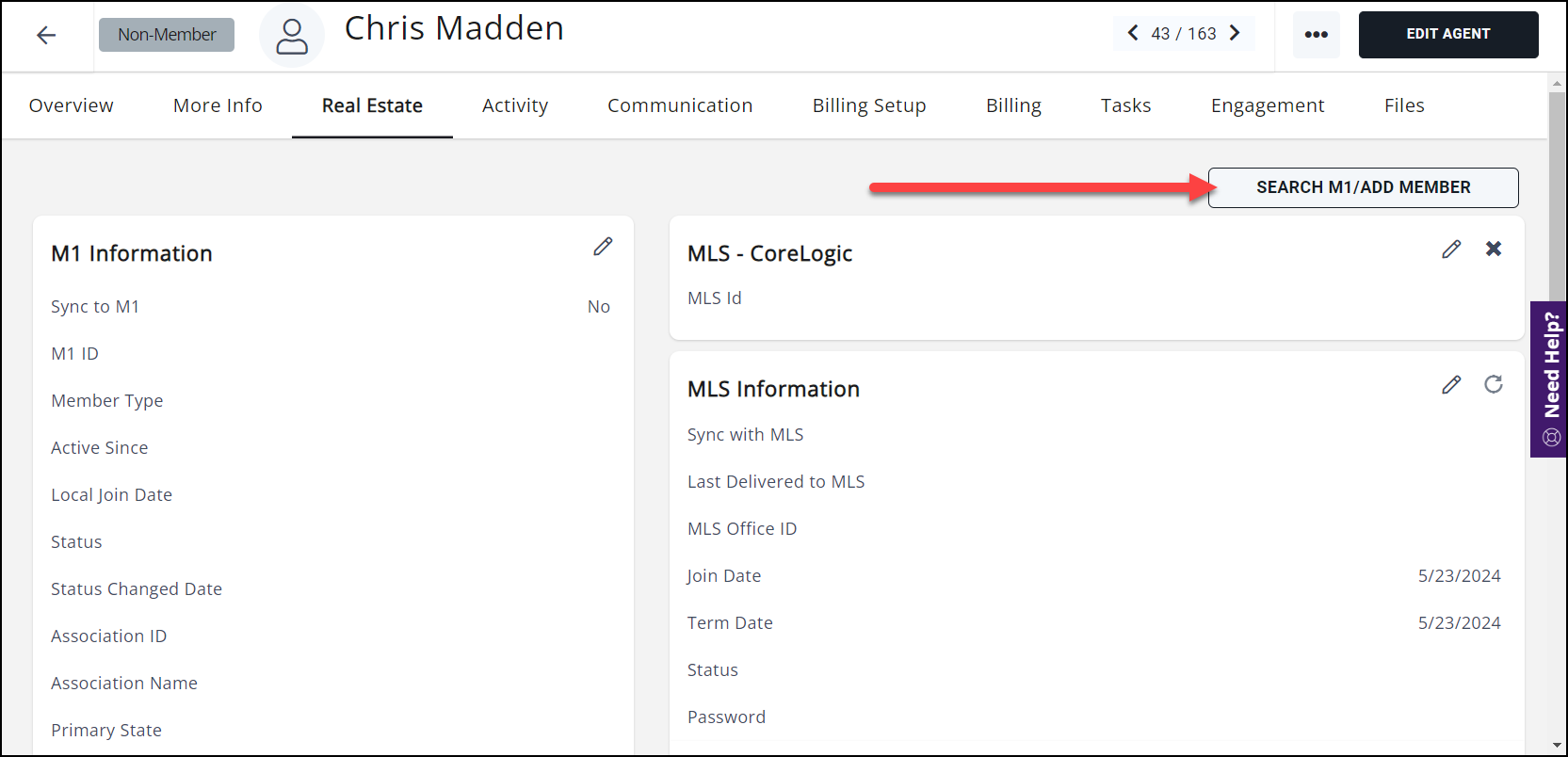Open Chris Madden's profile avatar icon
Image resolution: width=1568 pixels, height=757 pixels.
coord(292,36)
